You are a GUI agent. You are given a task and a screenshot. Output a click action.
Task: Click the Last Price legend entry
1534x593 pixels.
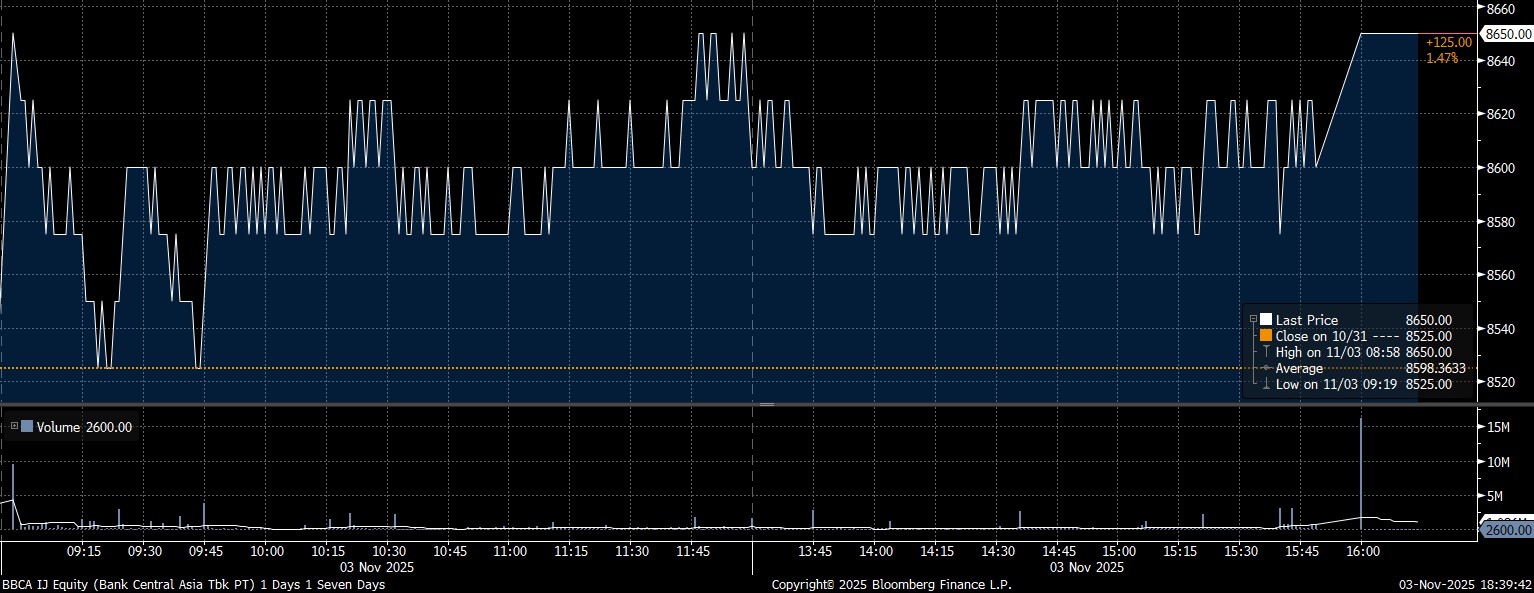(x=1306, y=320)
